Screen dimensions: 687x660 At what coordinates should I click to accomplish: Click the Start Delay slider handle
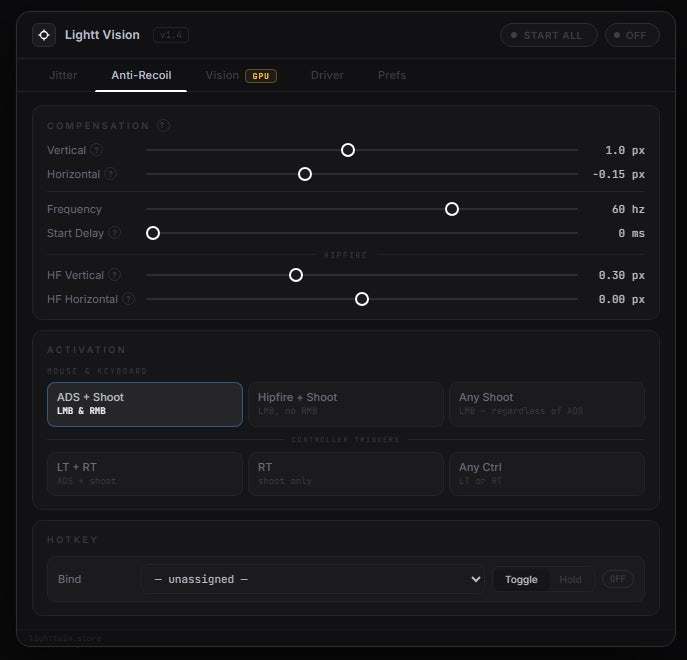coord(153,233)
